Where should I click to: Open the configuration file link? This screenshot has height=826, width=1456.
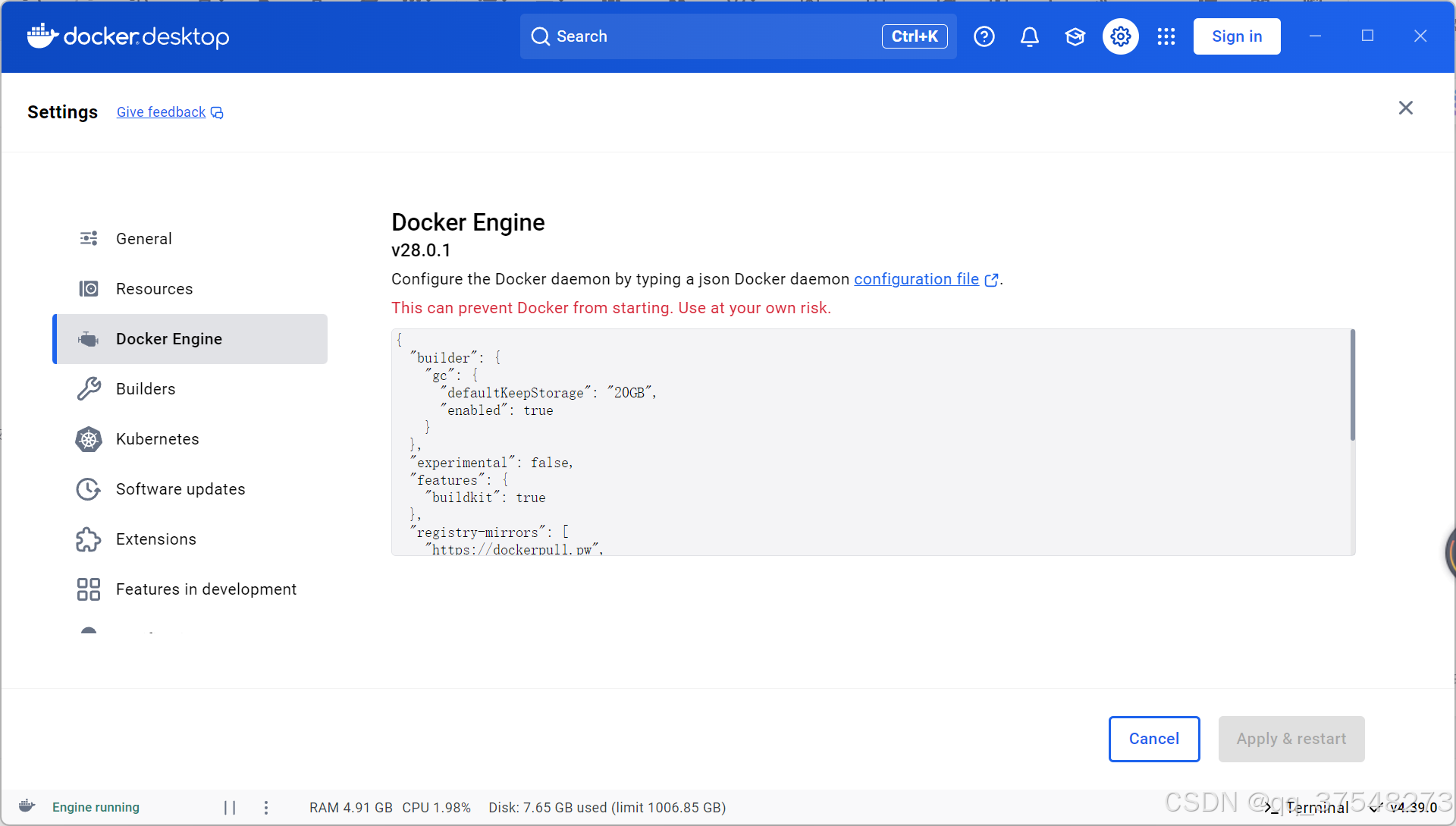point(916,279)
